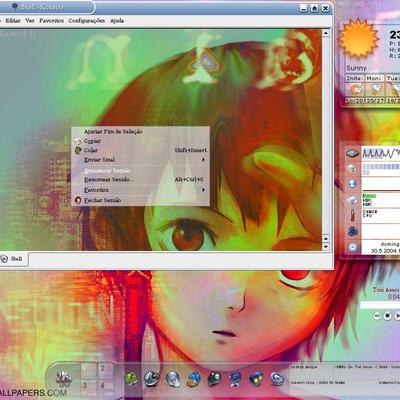Launch the dark monitor with green light icon
400x400 pixels.
coord(214,379)
